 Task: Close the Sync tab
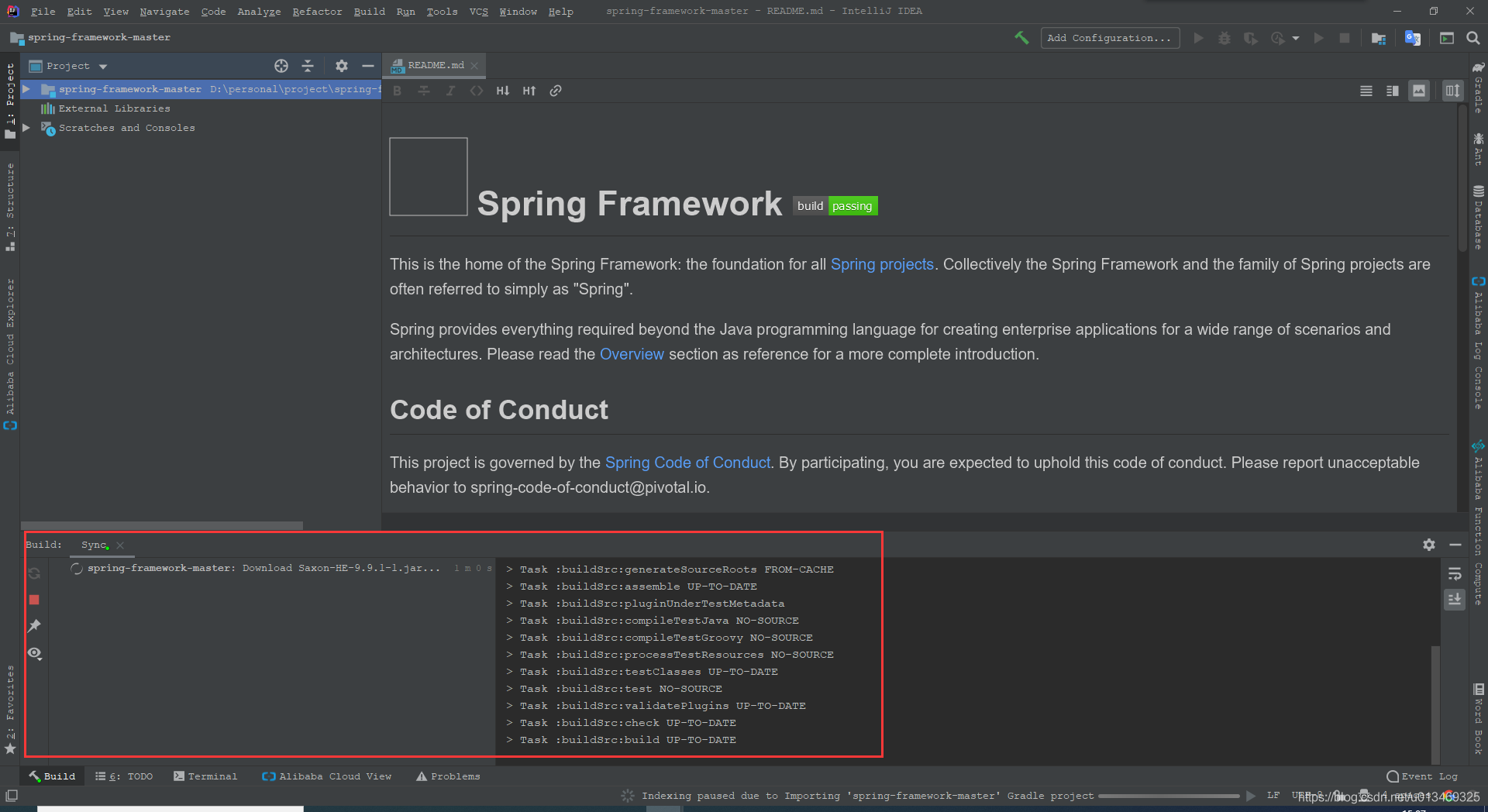coord(120,545)
